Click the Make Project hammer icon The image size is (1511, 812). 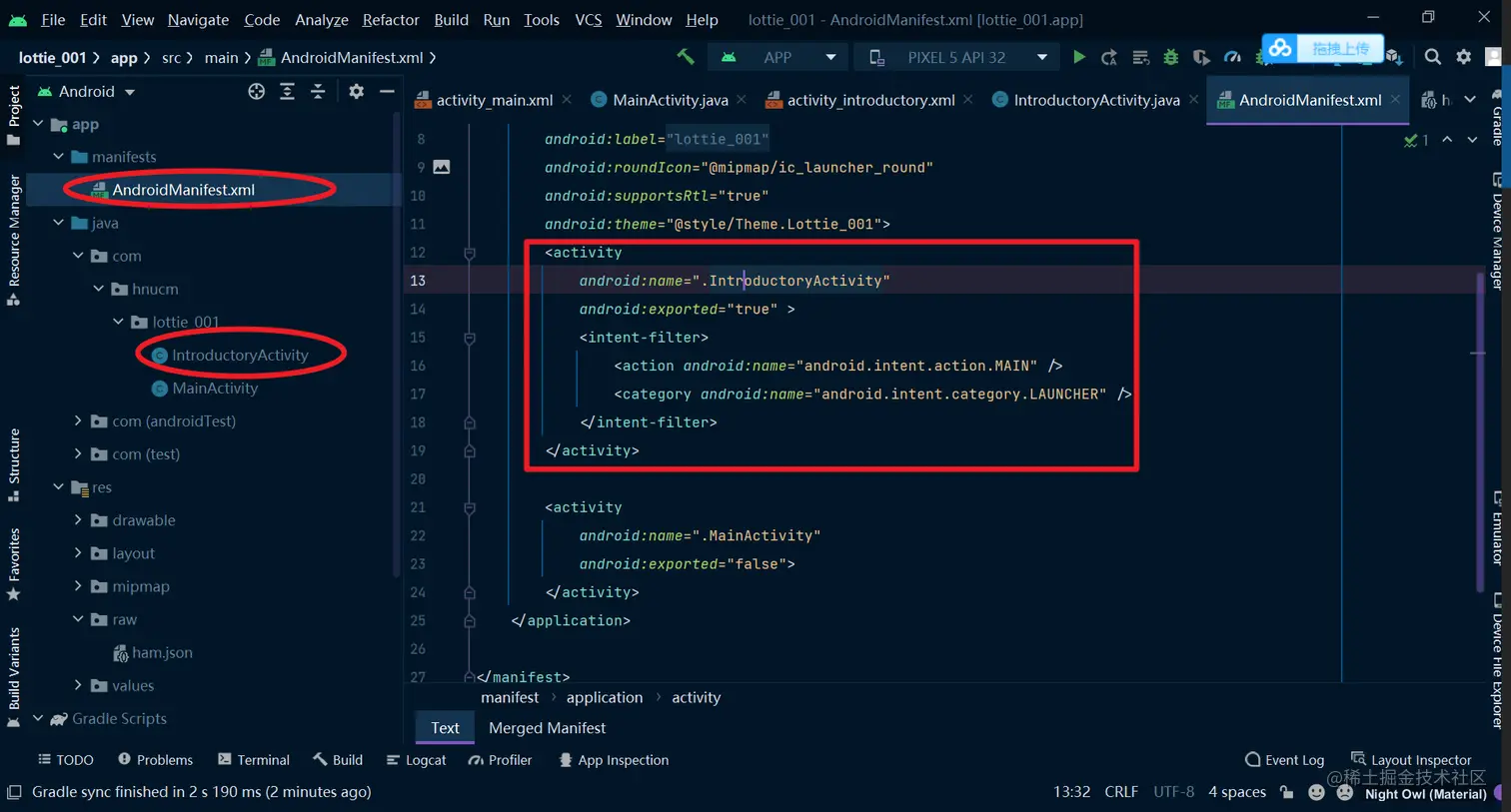(686, 57)
